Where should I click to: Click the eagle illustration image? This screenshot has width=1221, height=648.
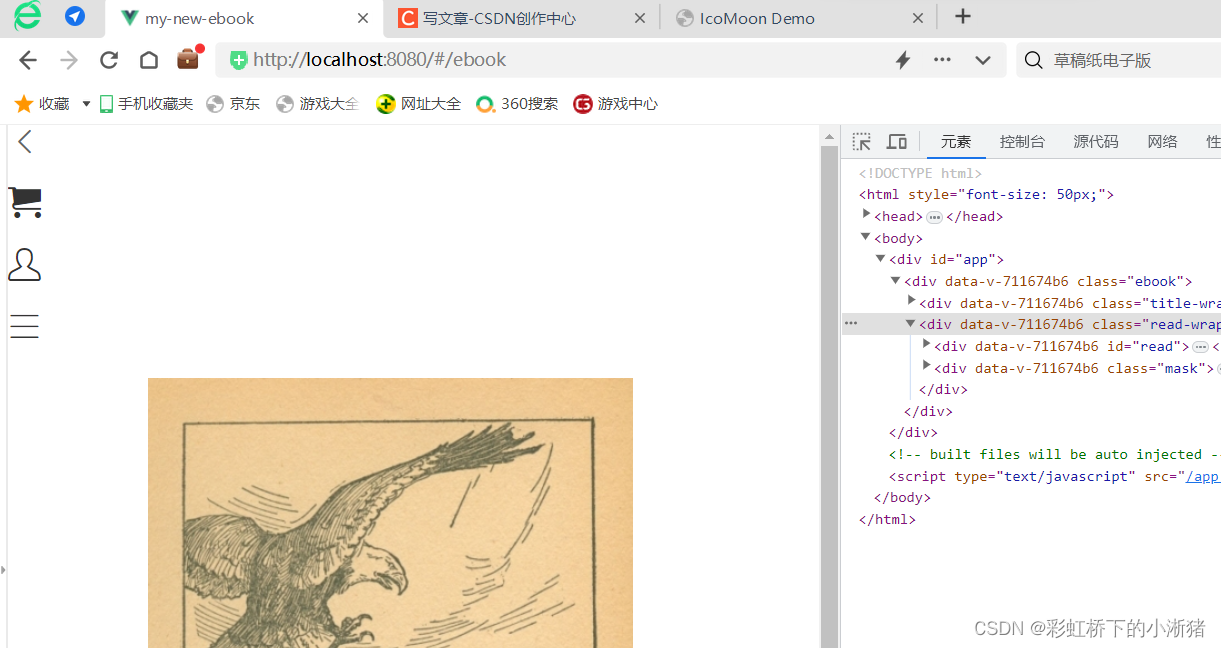coord(390,513)
